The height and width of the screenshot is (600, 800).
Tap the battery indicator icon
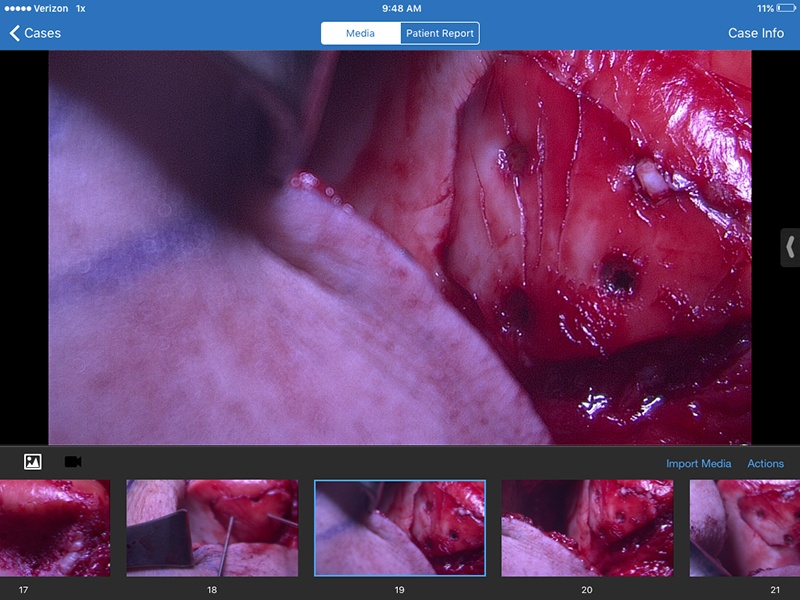(786, 8)
